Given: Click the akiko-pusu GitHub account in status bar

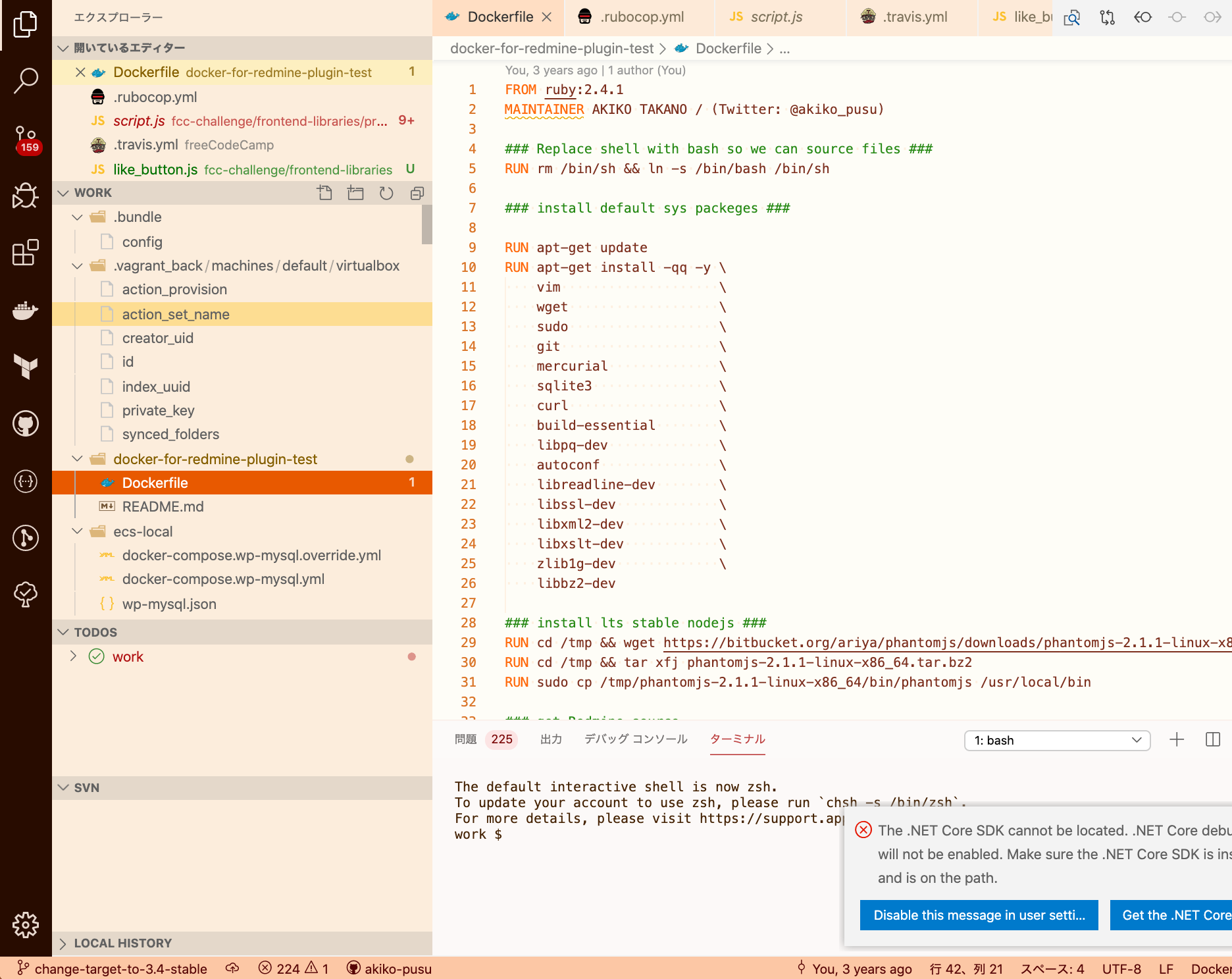Looking at the screenshot, I should [389, 968].
